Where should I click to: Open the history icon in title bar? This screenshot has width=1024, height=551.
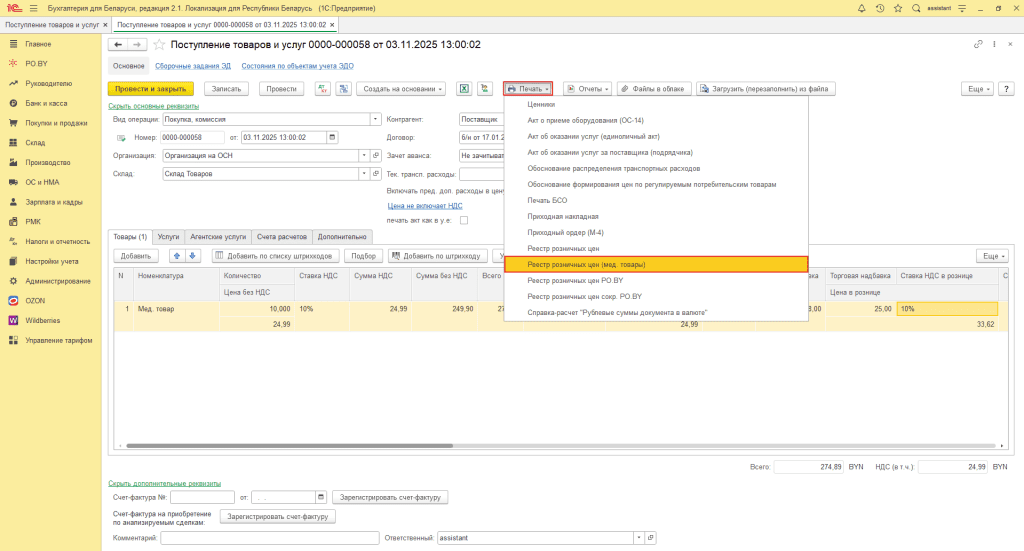pyautogui.click(x=880, y=8)
